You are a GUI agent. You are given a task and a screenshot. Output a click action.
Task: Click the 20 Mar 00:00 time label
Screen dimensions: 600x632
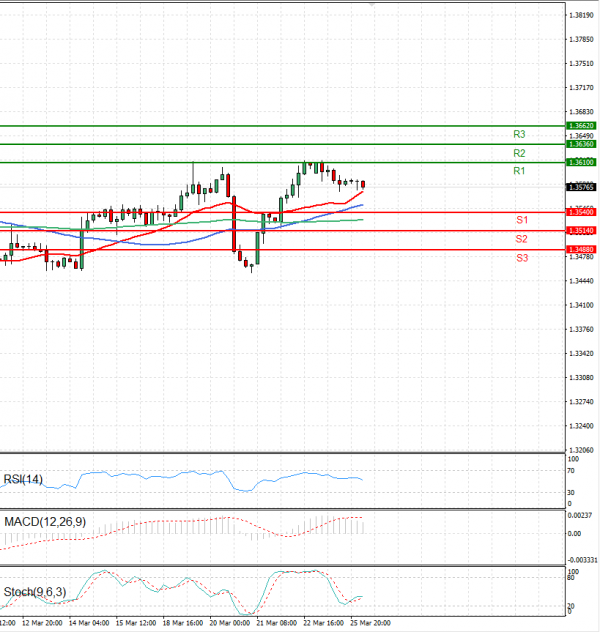coord(230,623)
